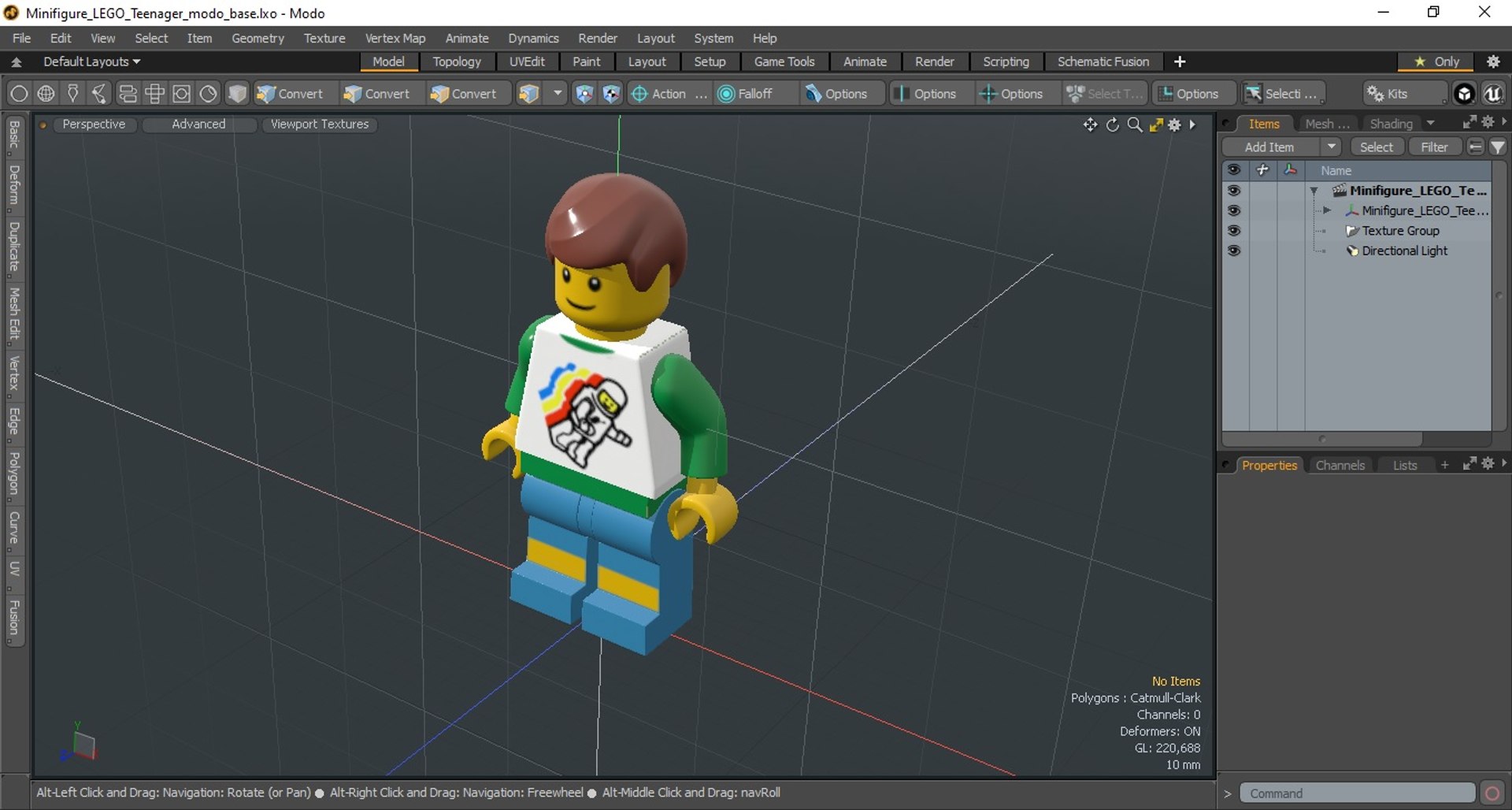This screenshot has width=1512, height=810.
Task: Open the Geometry menu
Action: [258, 38]
